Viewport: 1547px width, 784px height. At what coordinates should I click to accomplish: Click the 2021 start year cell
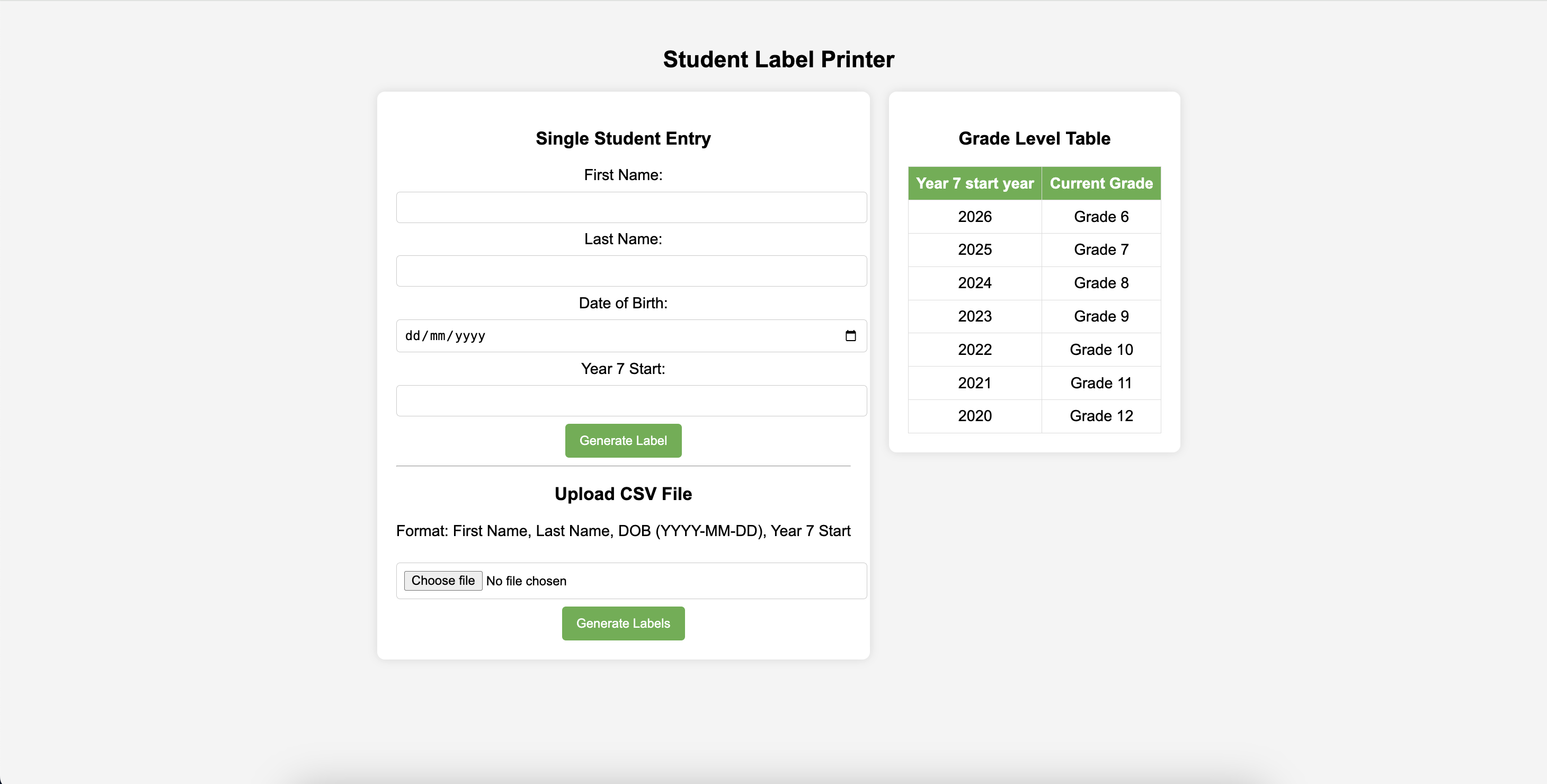[975, 383]
